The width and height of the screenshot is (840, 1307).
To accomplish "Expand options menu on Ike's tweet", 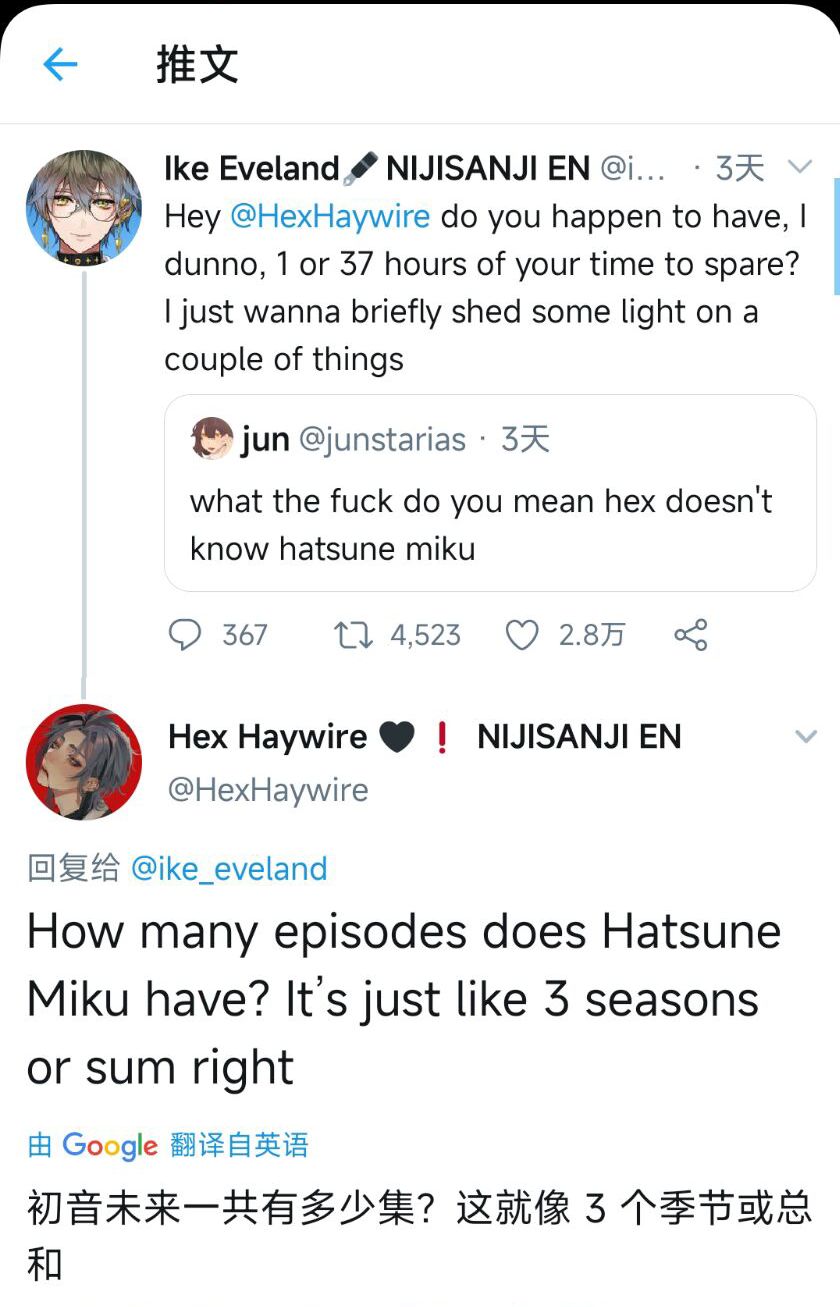I will 800,167.
